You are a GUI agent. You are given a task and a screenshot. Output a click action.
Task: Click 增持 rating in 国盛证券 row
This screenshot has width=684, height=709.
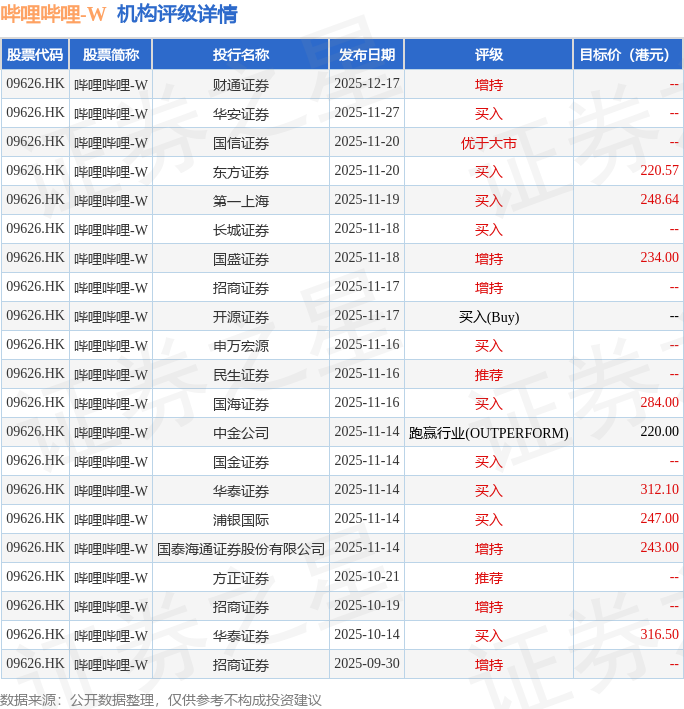[x=489, y=259]
